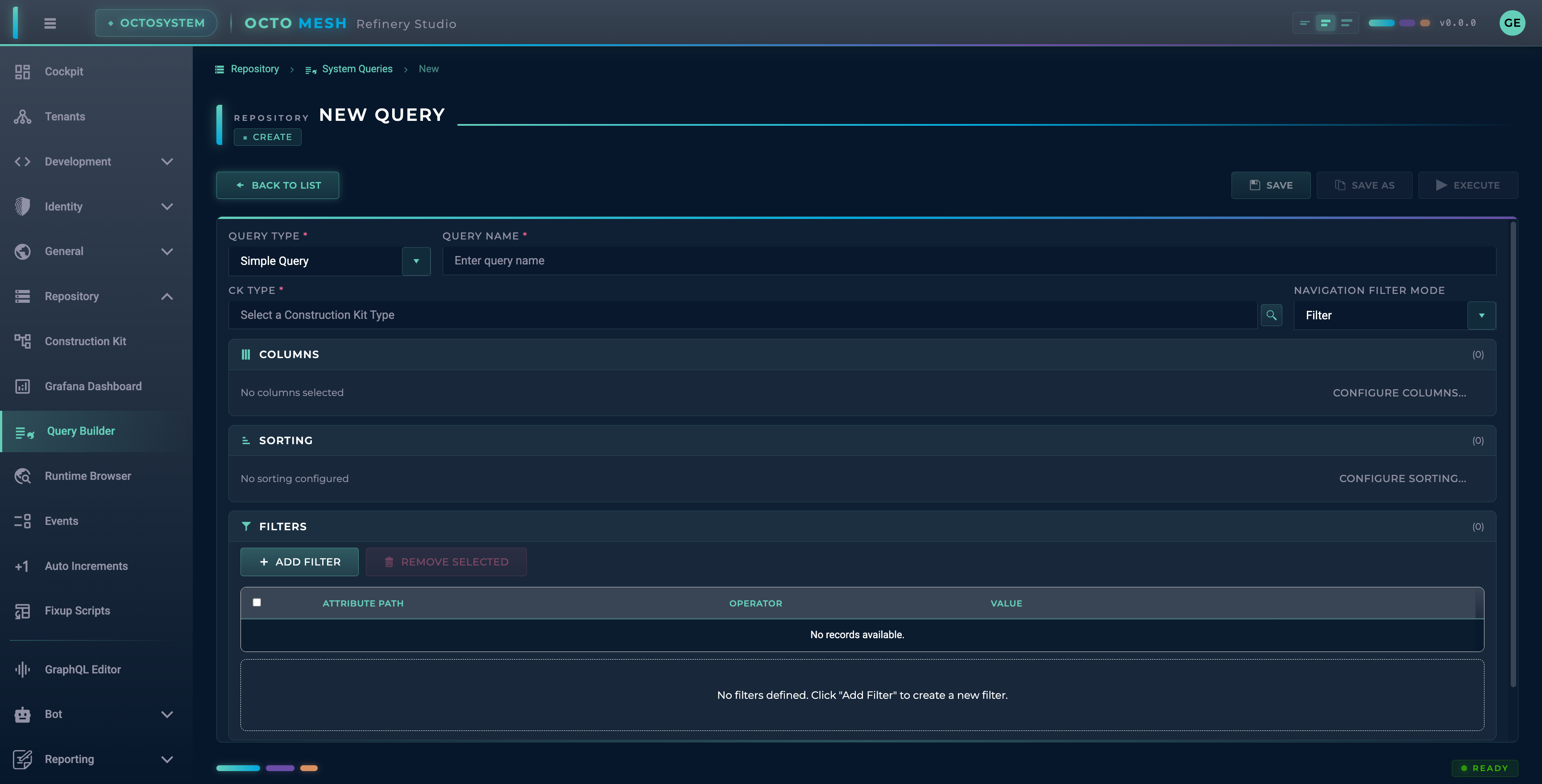The width and height of the screenshot is (1542, 784).
Task: Click the Filters funnel icon
Action: click(246, 527)
